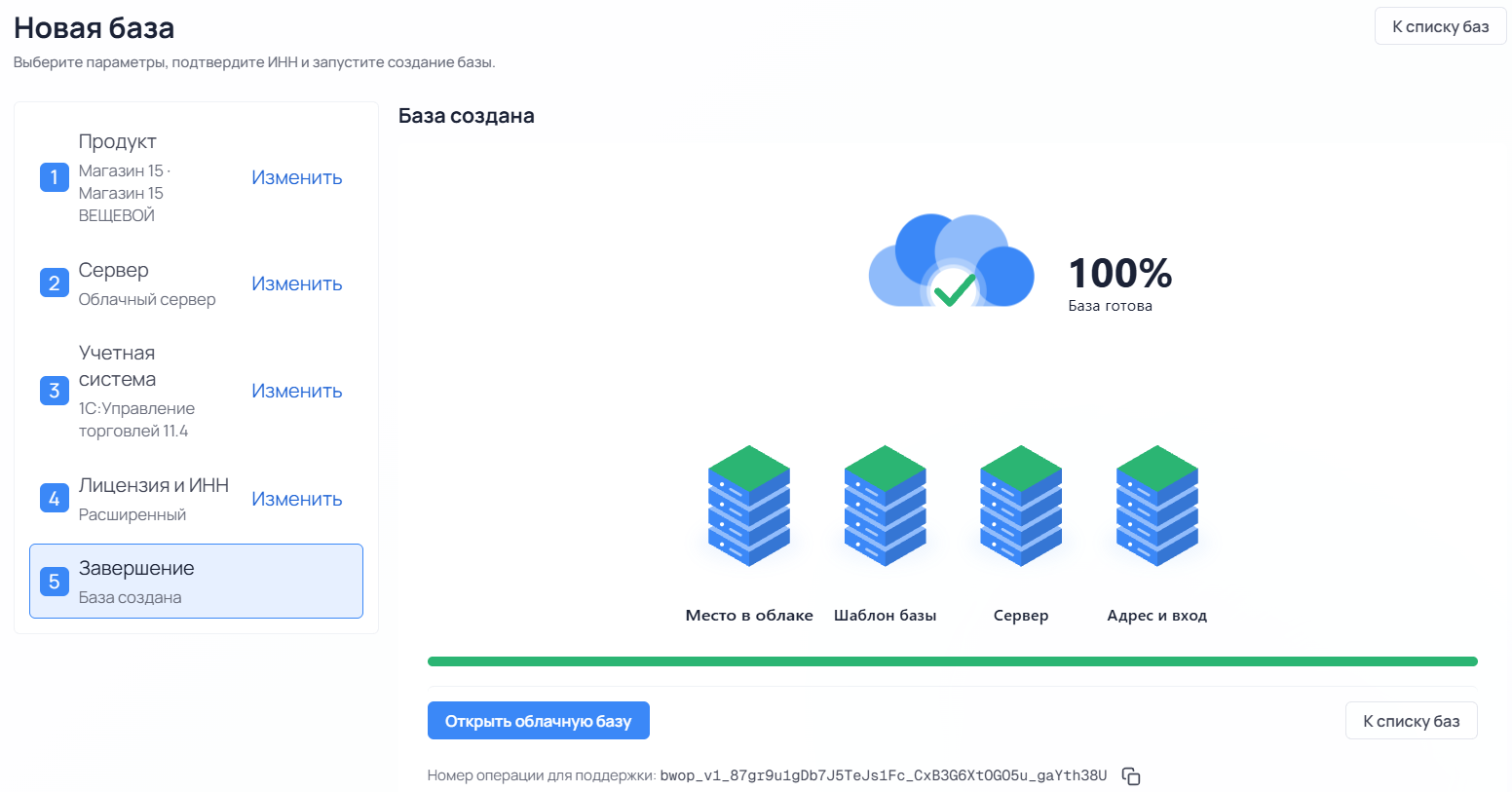Click the База готова status text
This screenshot has width=1512, height=792.
[1111, 306]
